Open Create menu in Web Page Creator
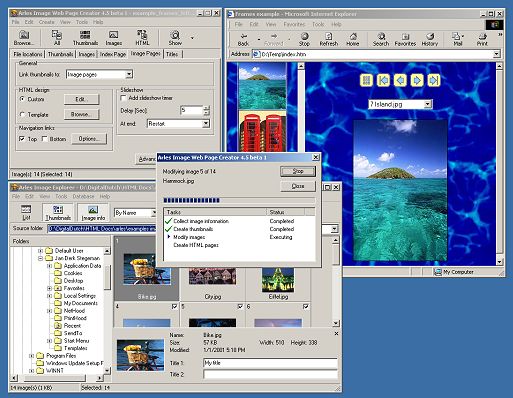The width and height of the screenshot is (513, 398). (47, 22)
